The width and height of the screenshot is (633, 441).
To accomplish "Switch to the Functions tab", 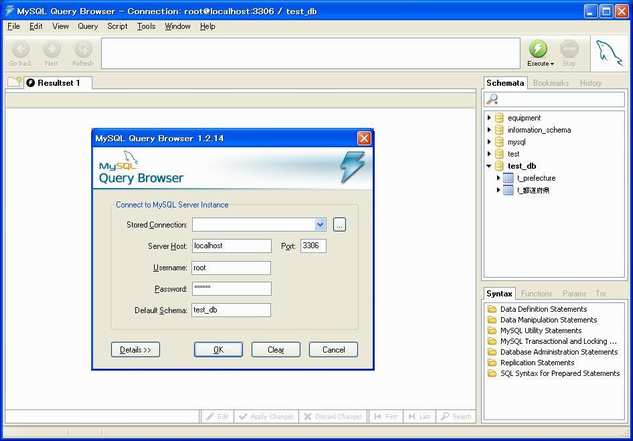I will click(x=536, y=294).
